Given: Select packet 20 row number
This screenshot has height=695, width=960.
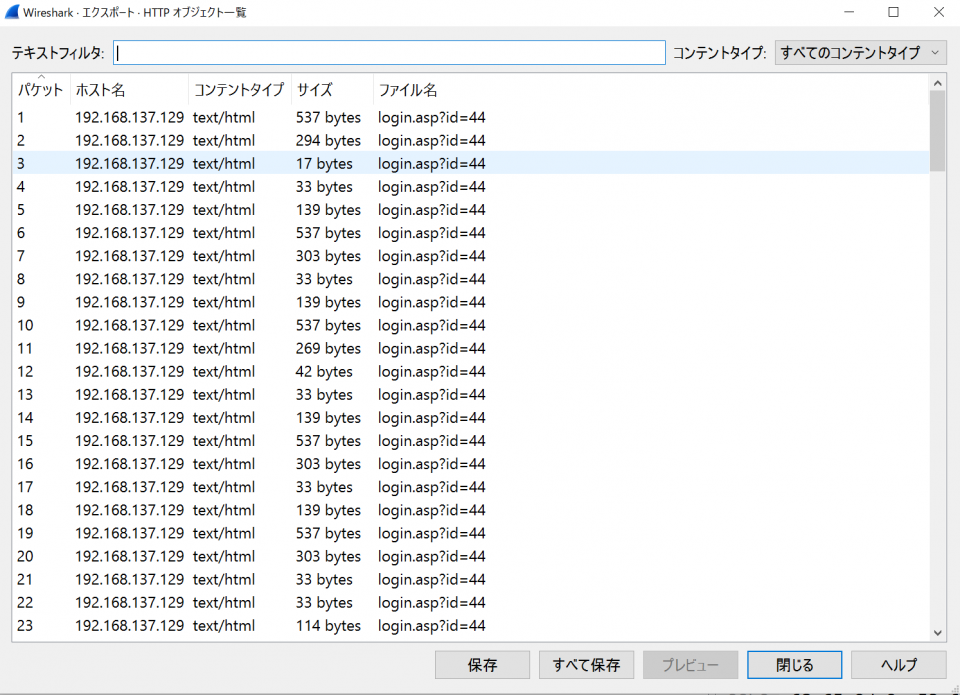Looking at the screenshot, I should [25, 557].
